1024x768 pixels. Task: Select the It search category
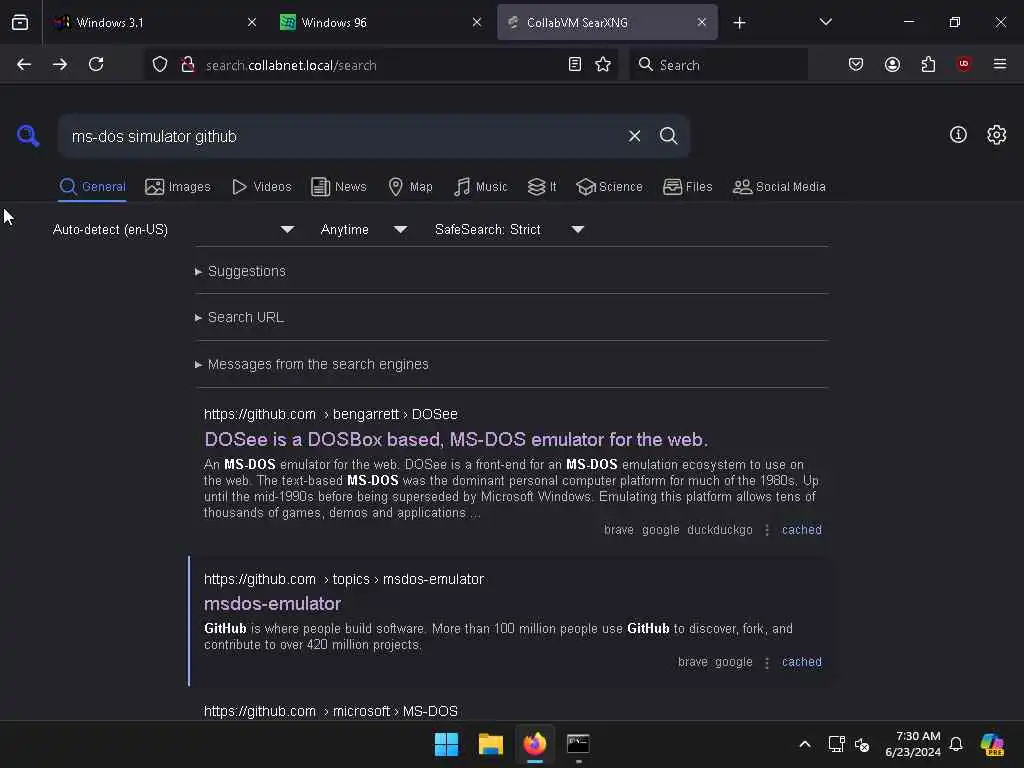coord(542,187)
